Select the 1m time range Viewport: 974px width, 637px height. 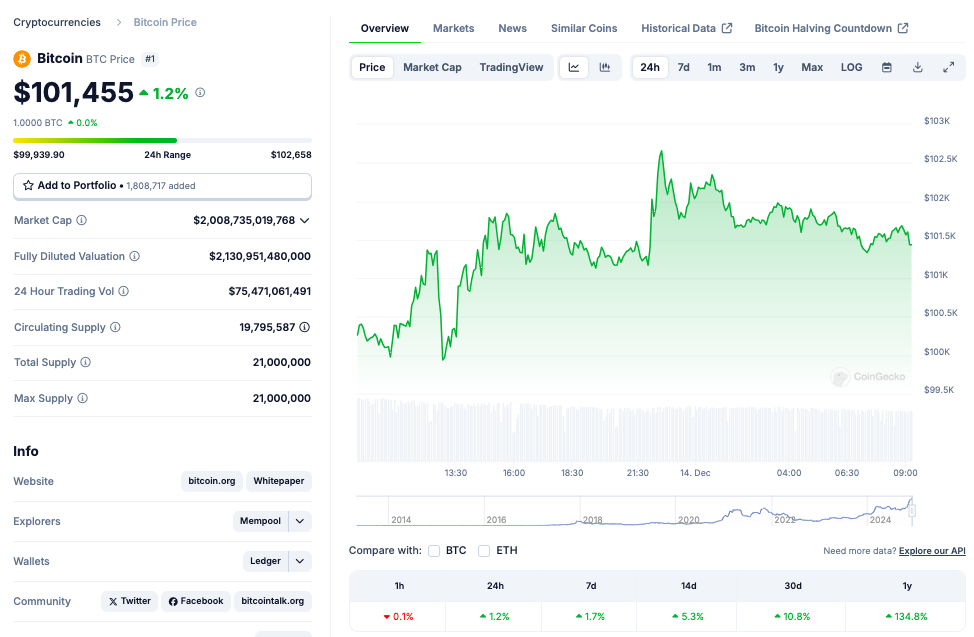(x=714, y=67)
